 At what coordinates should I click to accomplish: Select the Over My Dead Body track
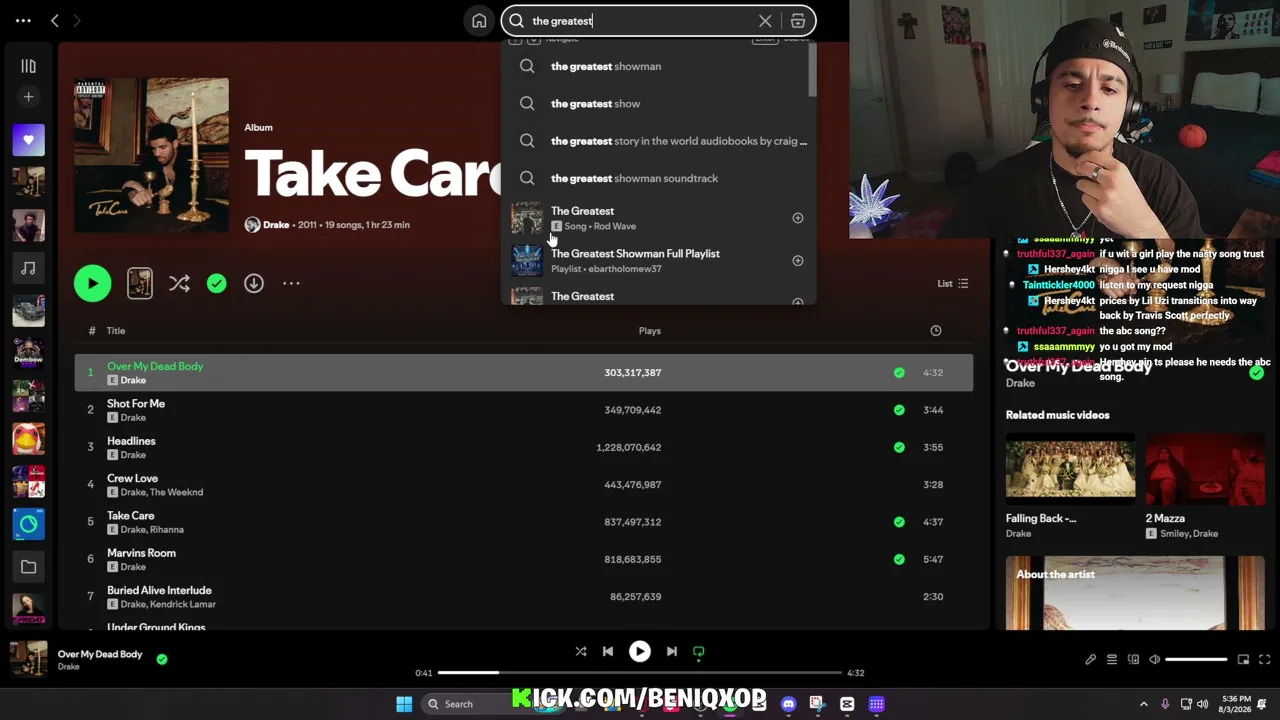tap(523, 373)
